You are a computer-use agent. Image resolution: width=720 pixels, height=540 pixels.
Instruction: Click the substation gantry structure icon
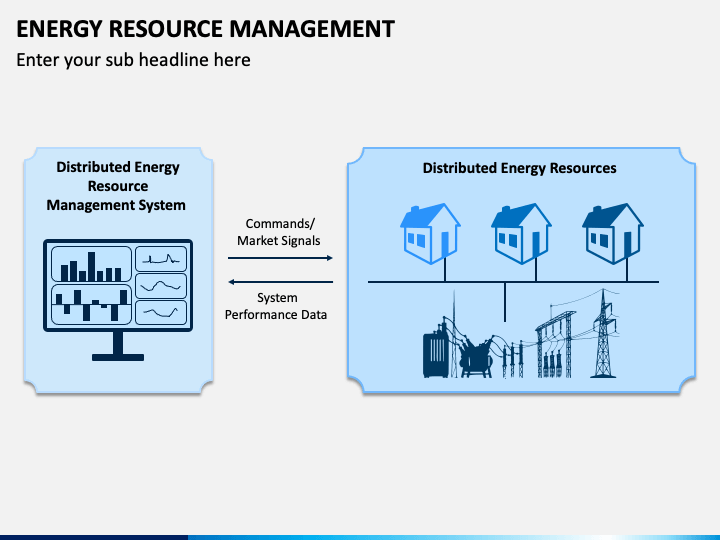click(555, 344)
